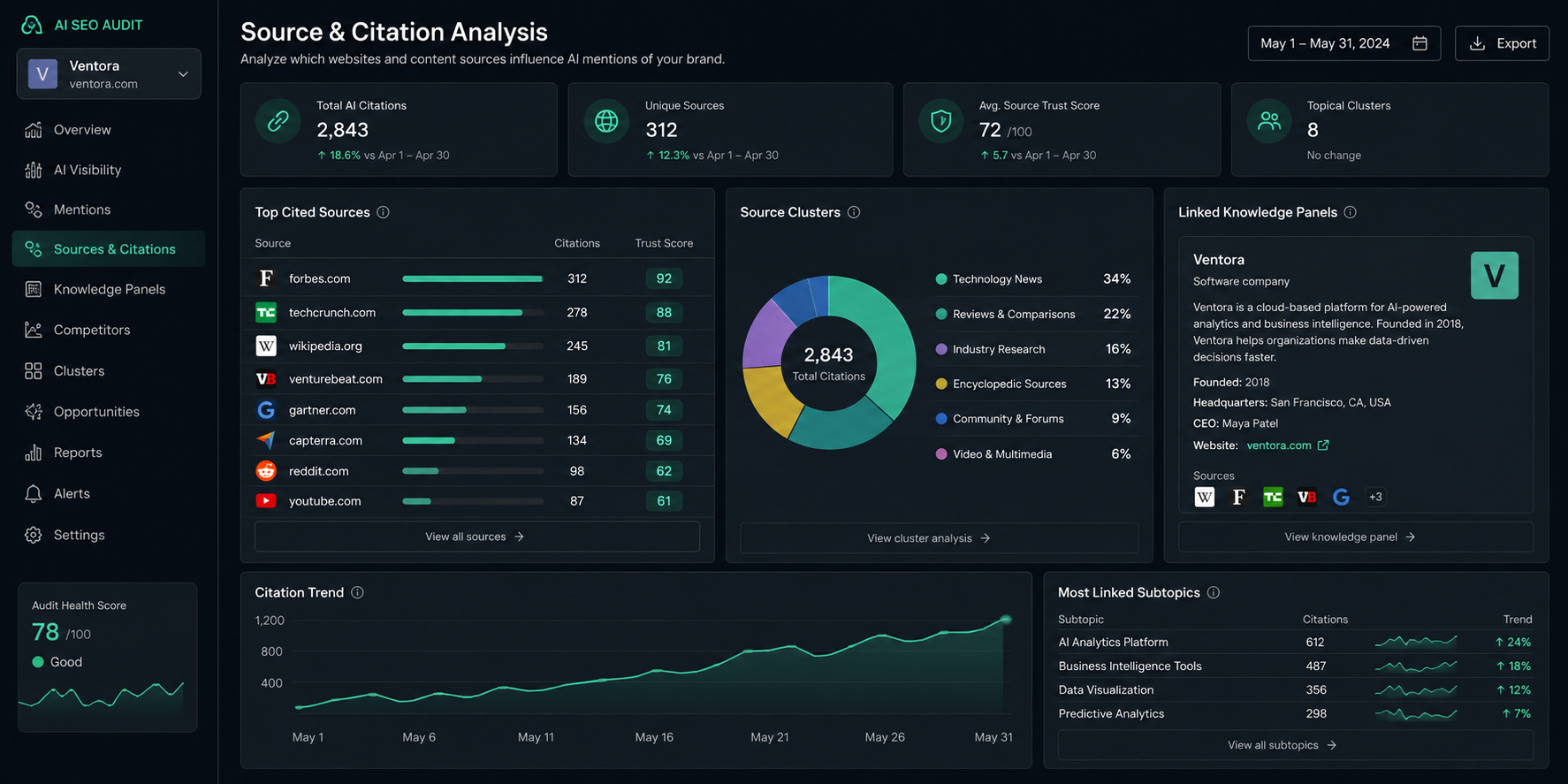Click the Trust Score column header

tap(664, 243)
